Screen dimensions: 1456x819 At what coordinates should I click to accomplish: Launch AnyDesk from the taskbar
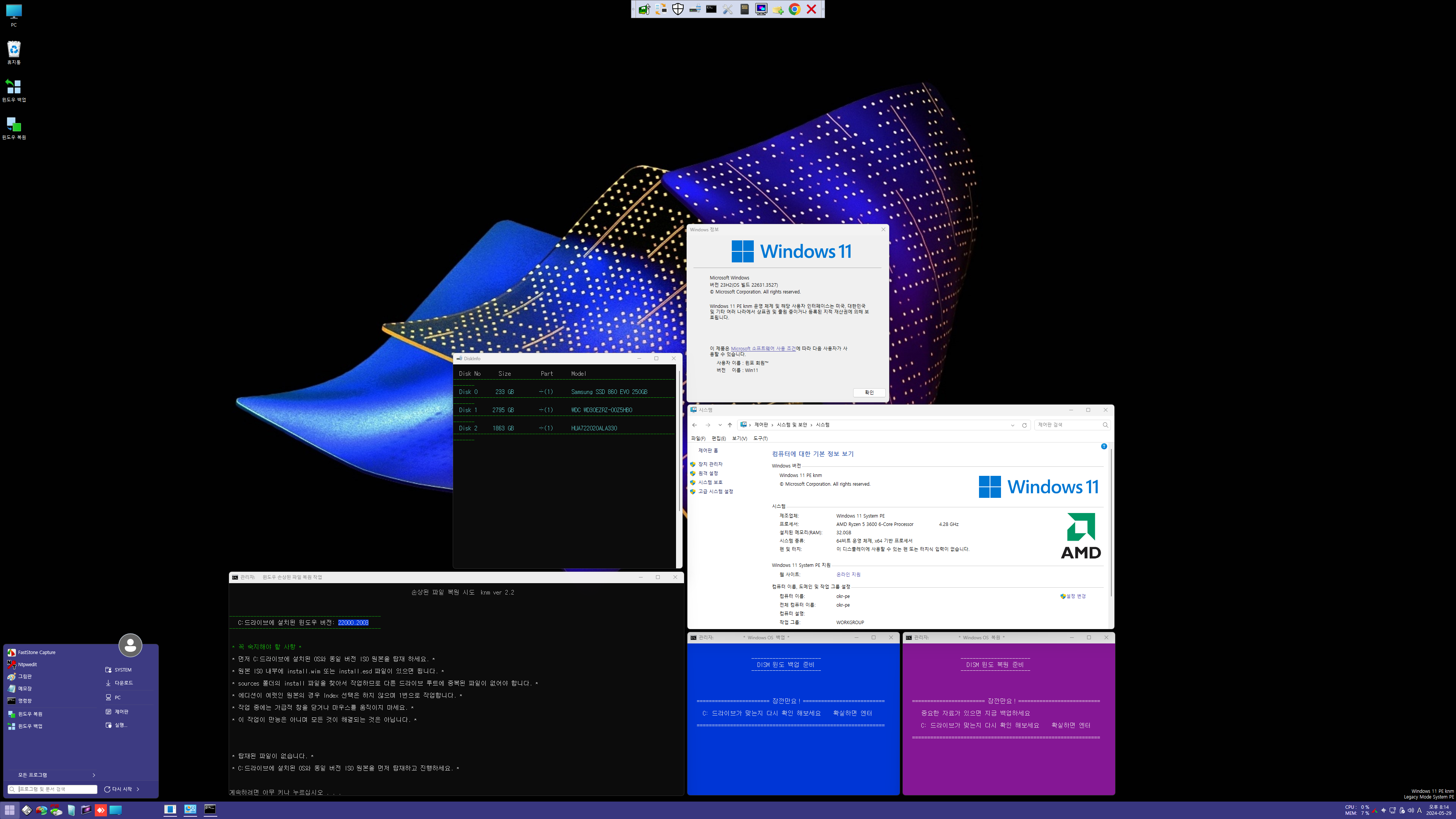point(100,810)
